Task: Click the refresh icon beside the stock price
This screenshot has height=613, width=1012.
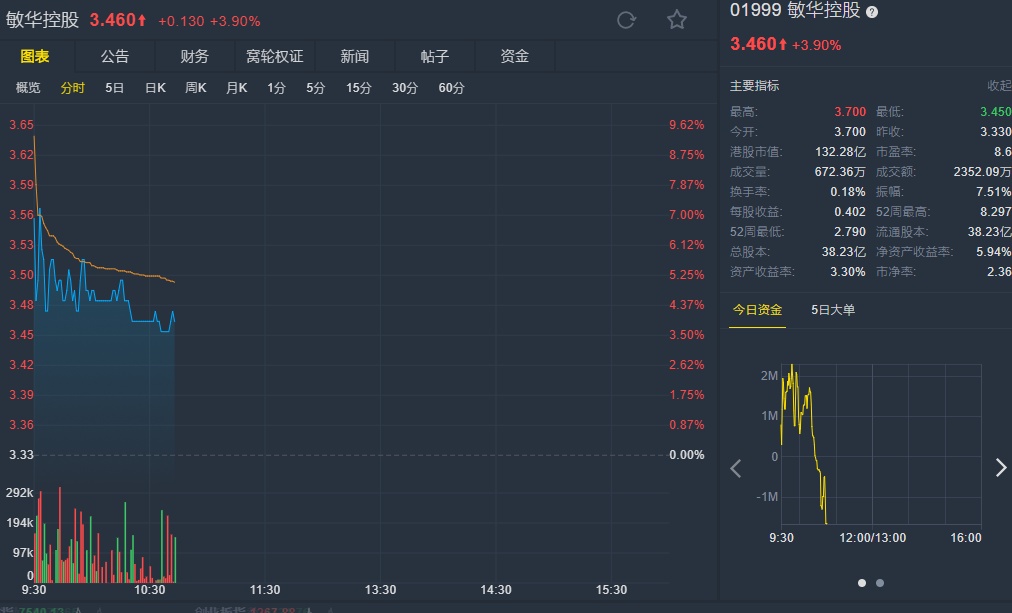Action: coord(626,20)
